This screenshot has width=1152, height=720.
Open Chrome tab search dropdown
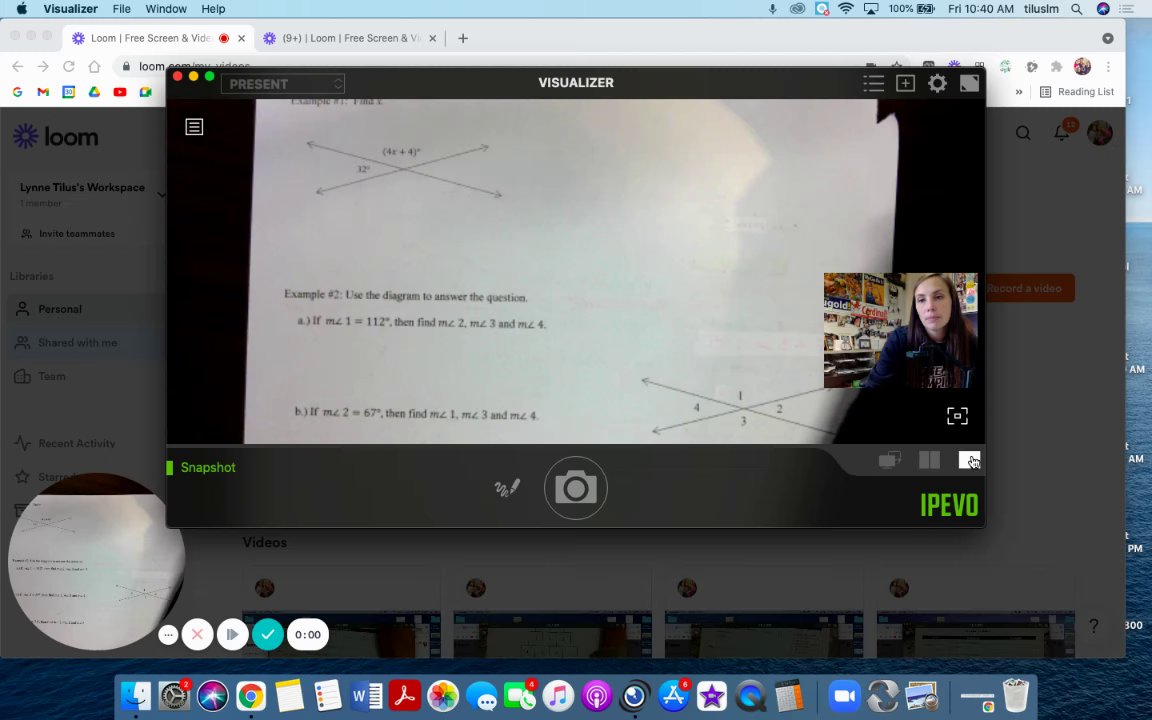(x=1108, y=38)
